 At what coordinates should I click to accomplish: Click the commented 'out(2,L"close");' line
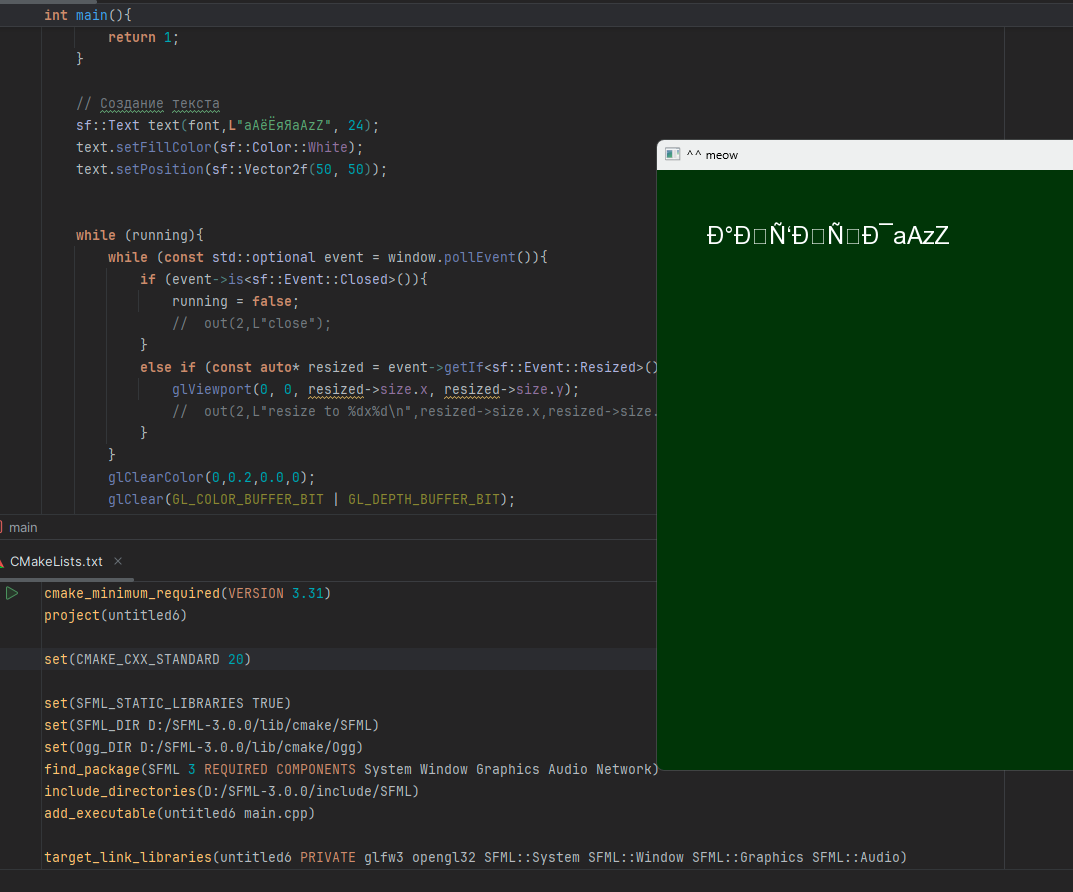251,324
